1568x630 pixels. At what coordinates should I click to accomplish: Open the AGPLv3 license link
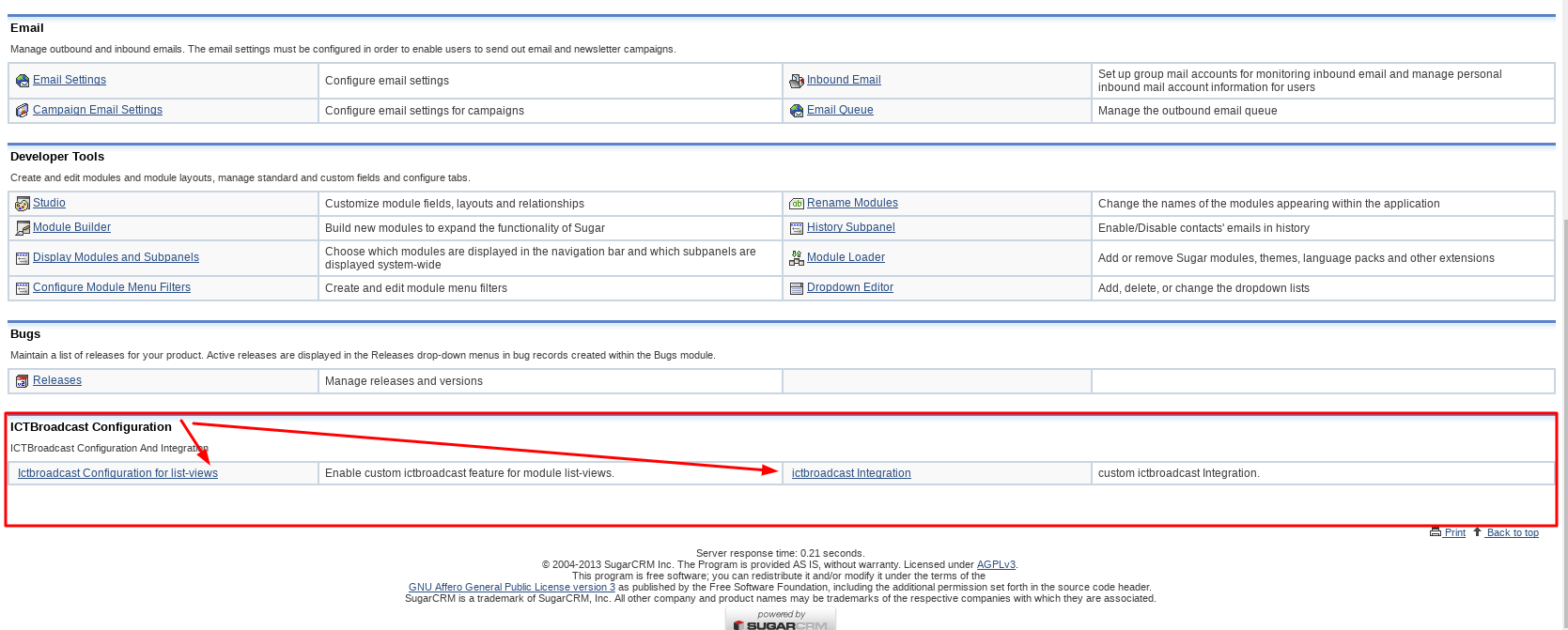coord(996,564)
